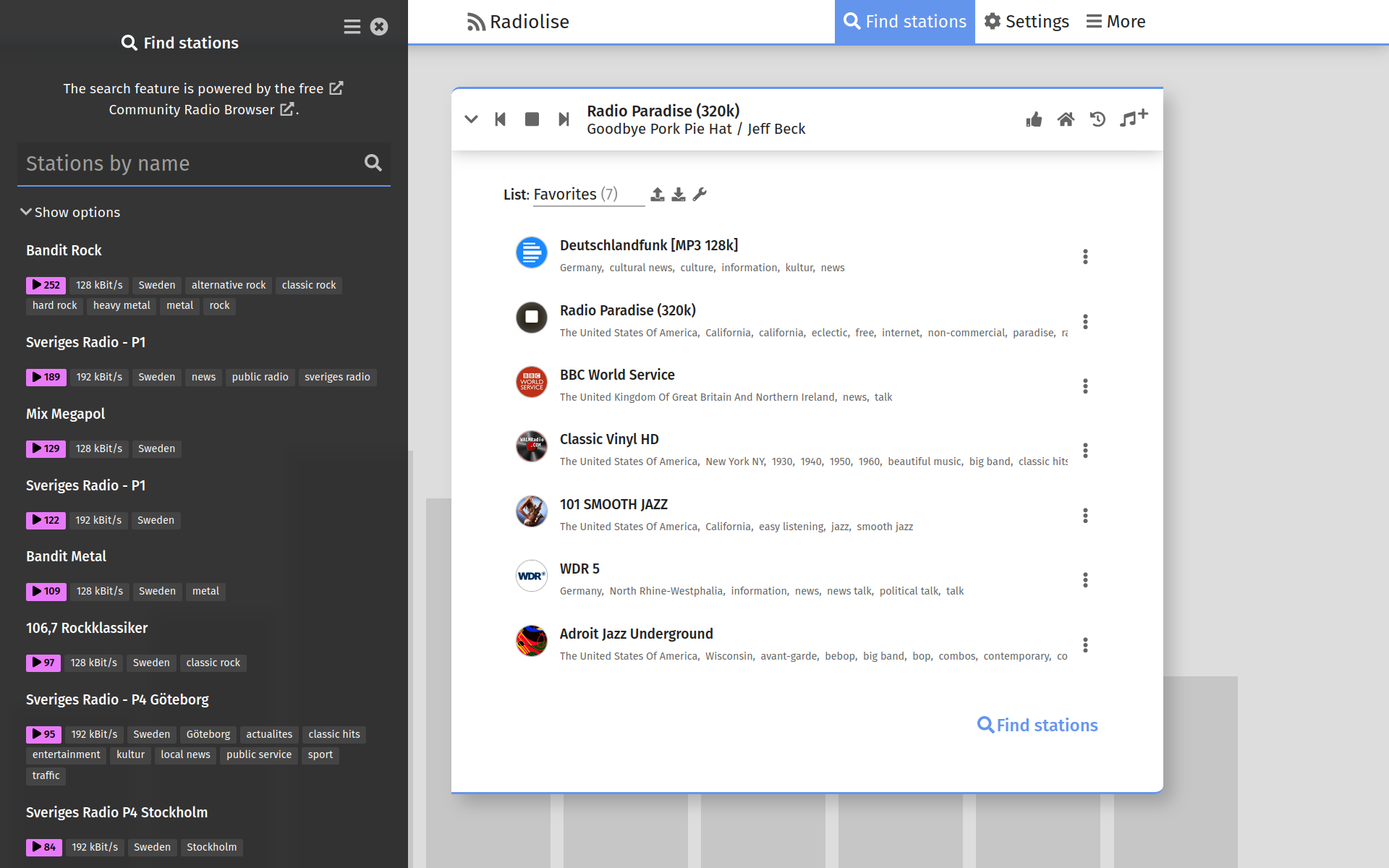
Task: Open BBC World Service three-dot menu
Action: (x=1085, y=386)
